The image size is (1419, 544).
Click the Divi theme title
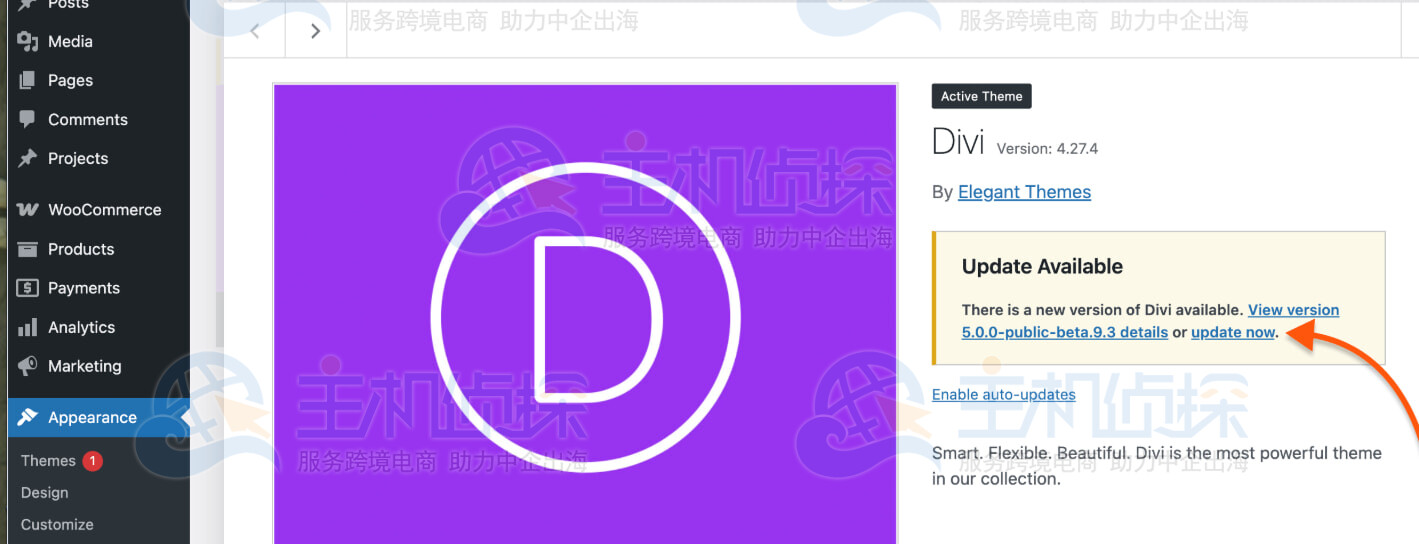[958, 142]
